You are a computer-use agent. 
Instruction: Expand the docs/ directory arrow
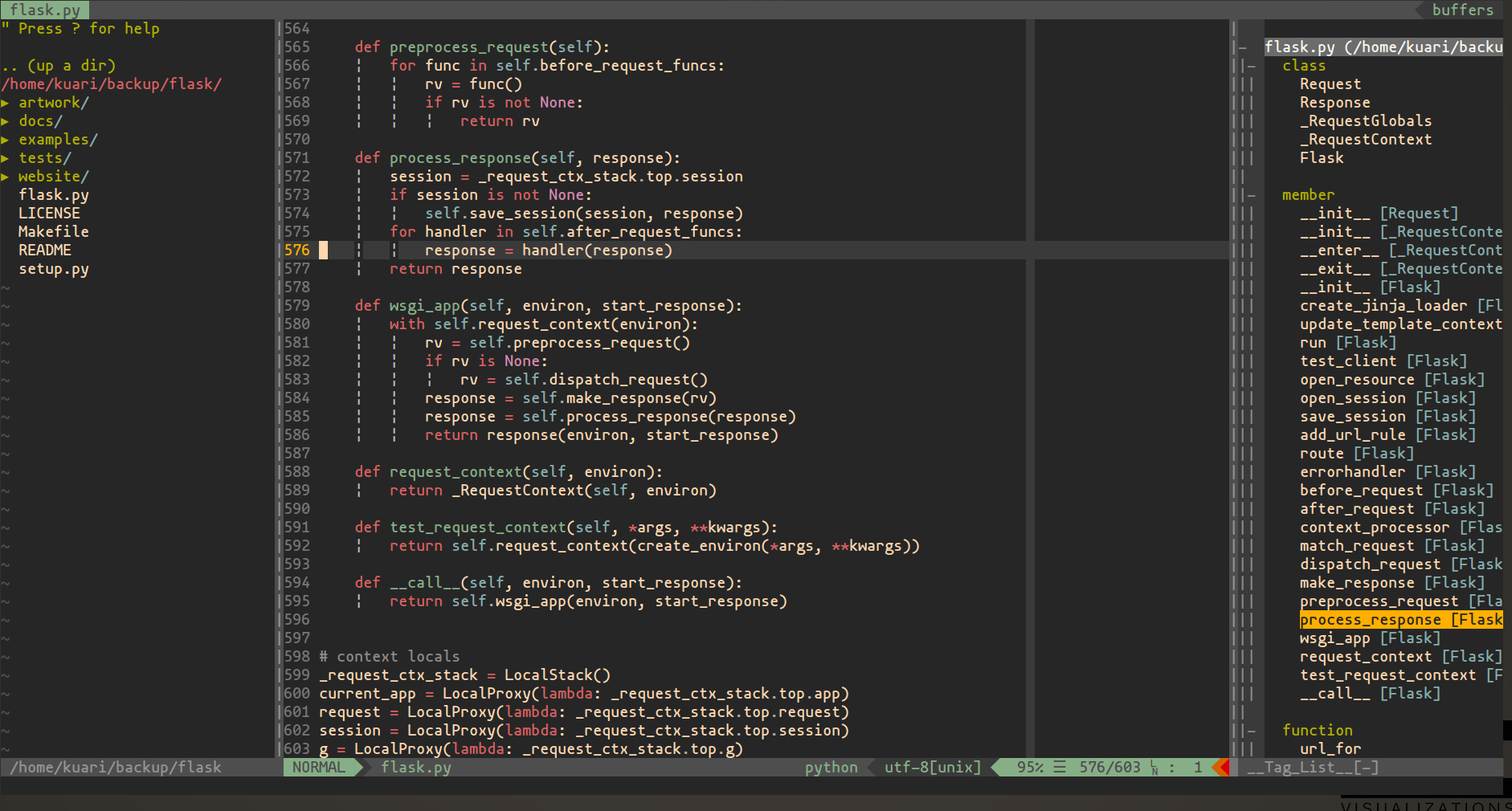click(5, 121)
